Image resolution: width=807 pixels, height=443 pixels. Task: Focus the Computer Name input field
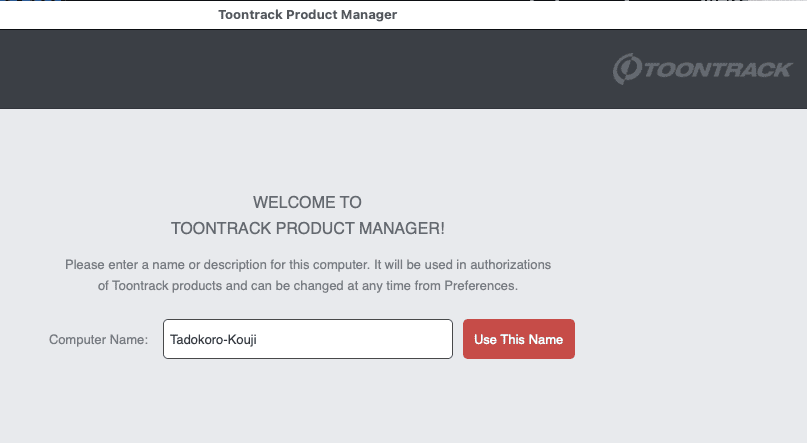[308, 339]
